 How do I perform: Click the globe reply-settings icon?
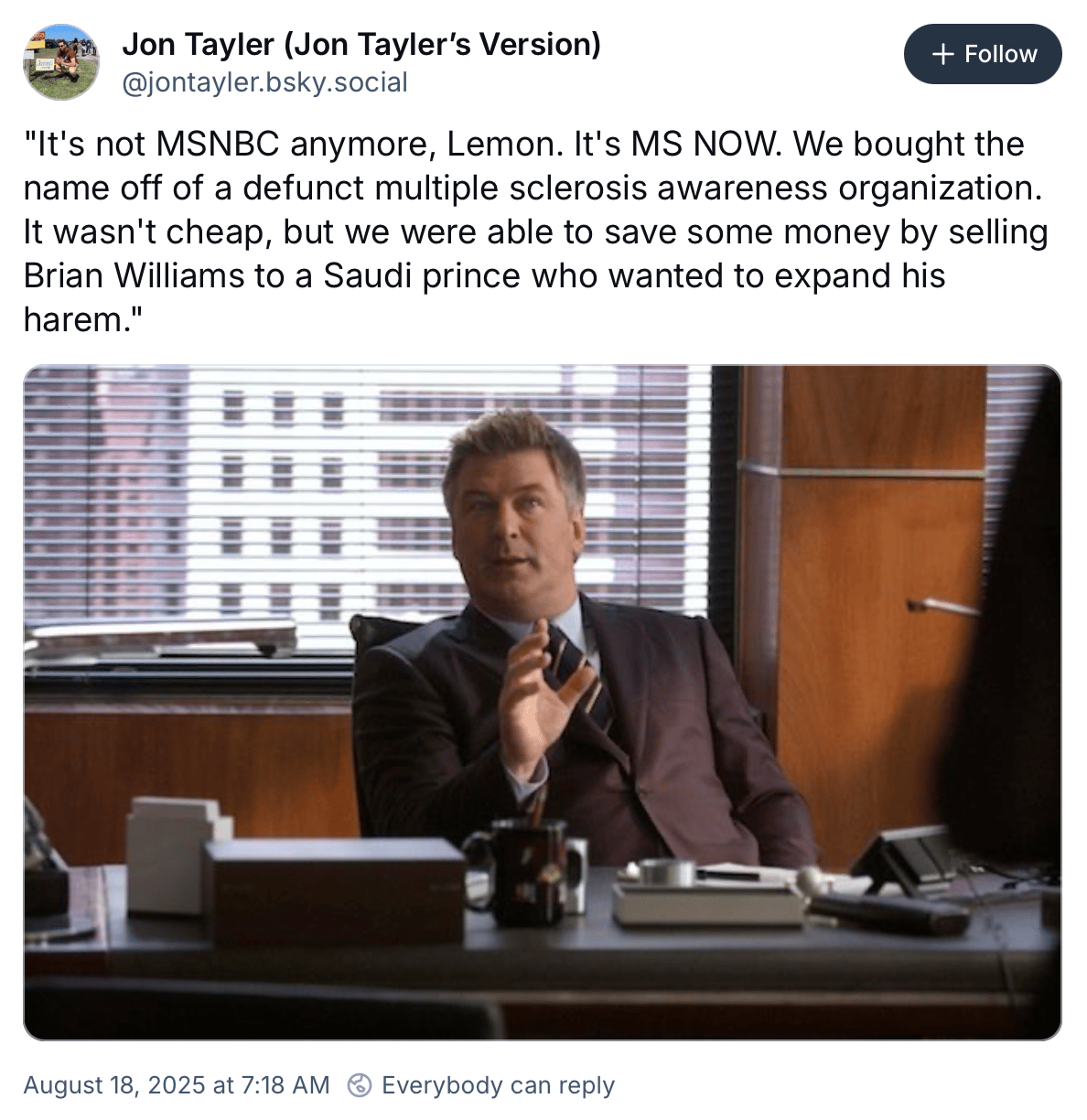click(x=361, y=1085)
